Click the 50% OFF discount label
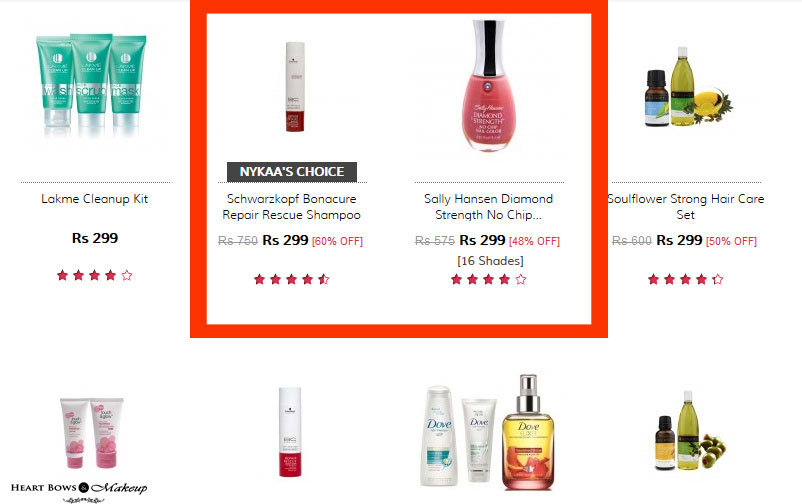Screen dimensions: 802x504 (x=731, y=241)
